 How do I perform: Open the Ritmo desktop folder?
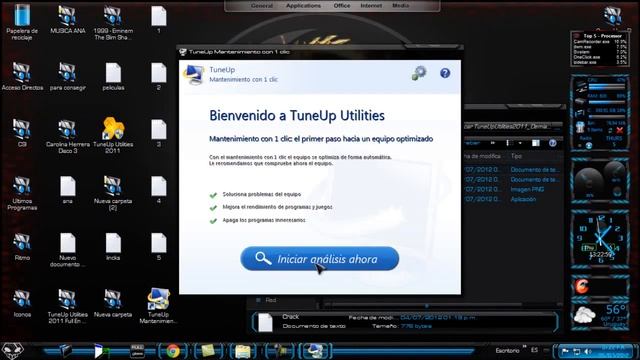pos(22,246)
